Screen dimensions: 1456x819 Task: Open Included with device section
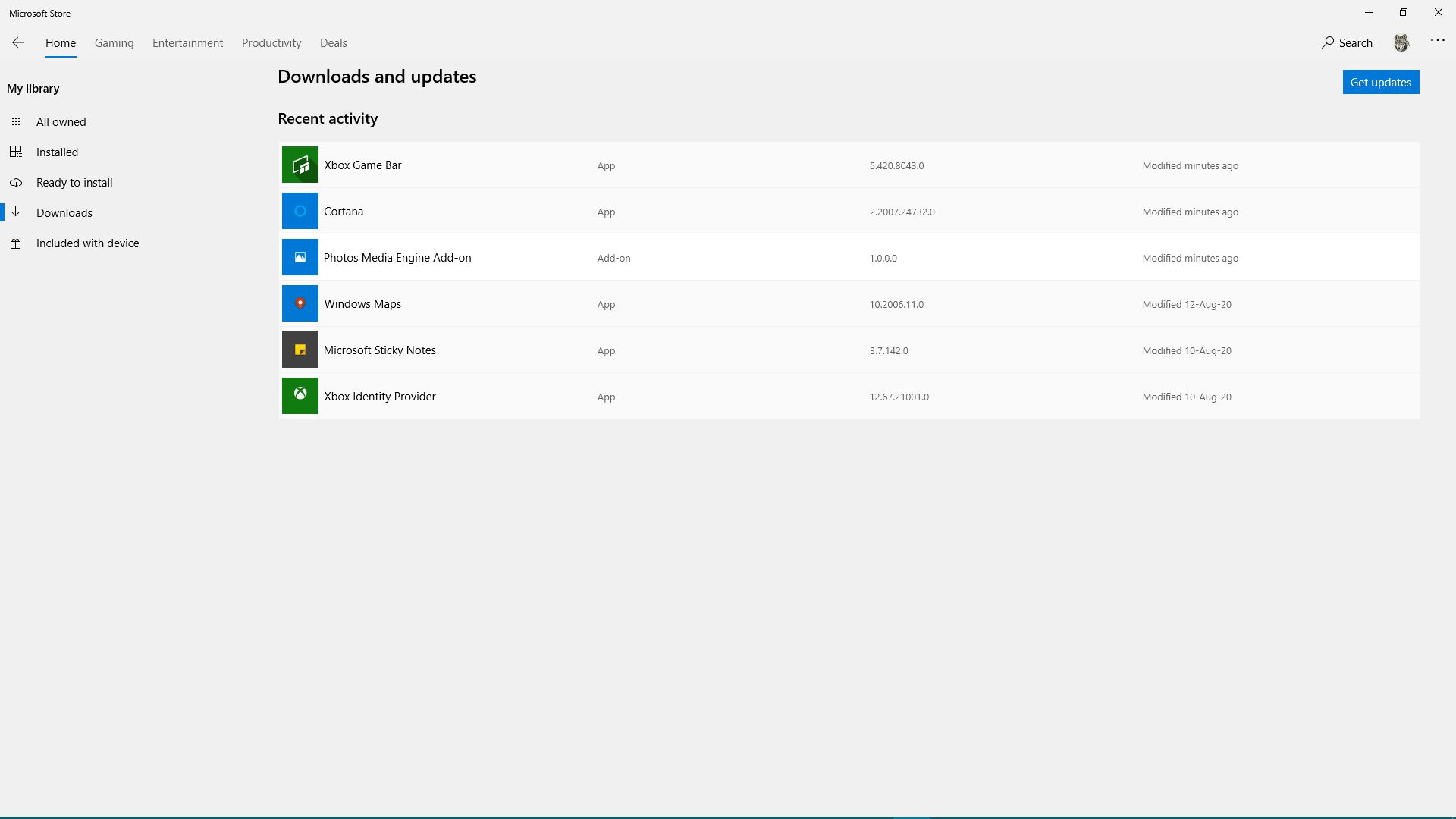click(x=87, y=243)
